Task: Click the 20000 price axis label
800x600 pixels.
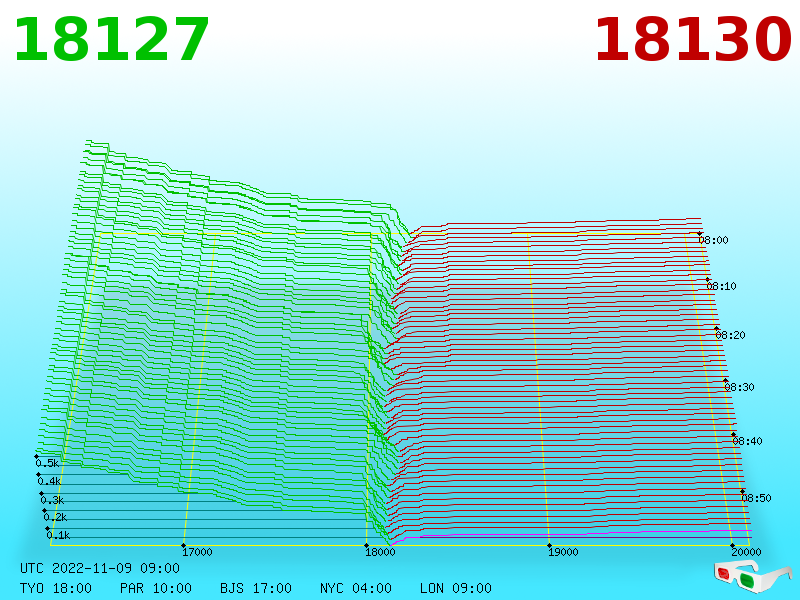Action: point(746,552)
